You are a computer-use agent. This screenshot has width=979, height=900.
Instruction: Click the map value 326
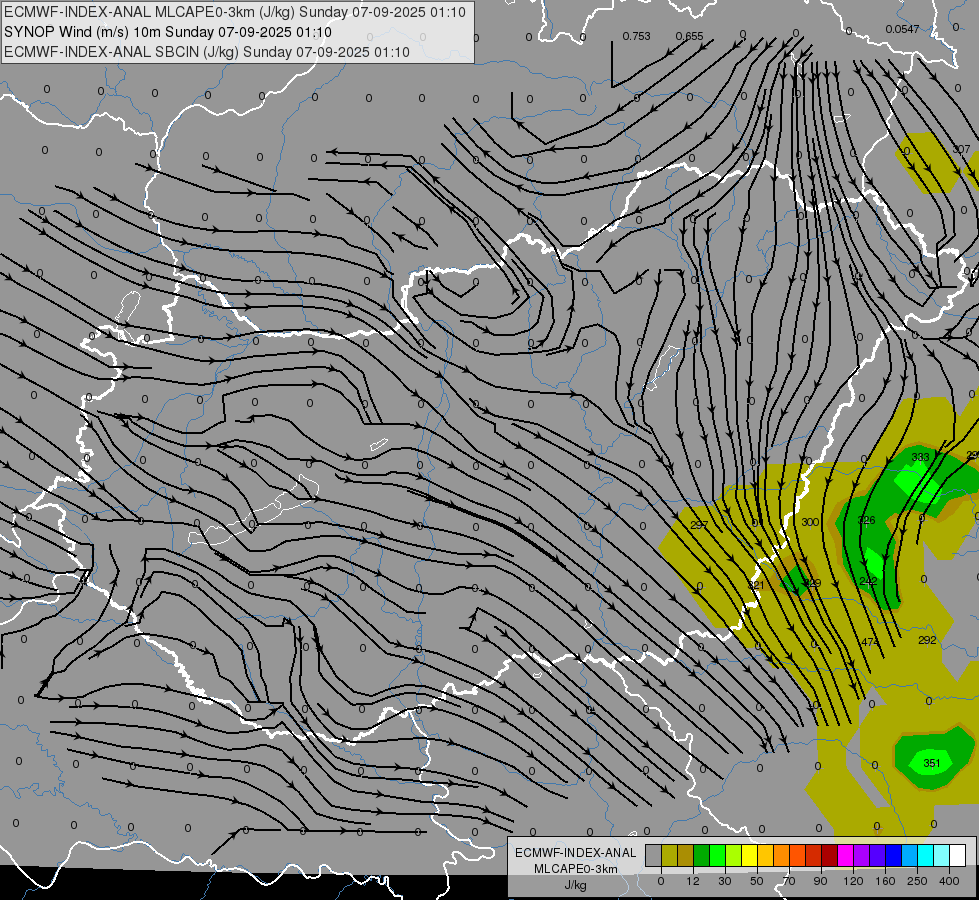point(867,520)
